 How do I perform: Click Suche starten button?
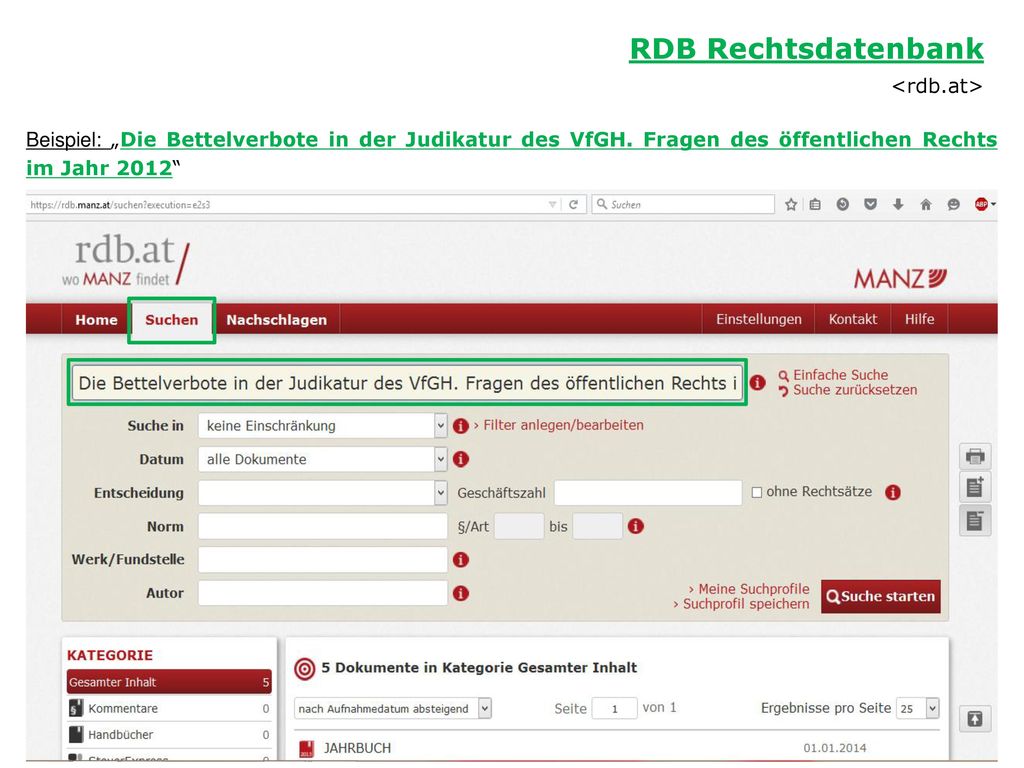880,596
